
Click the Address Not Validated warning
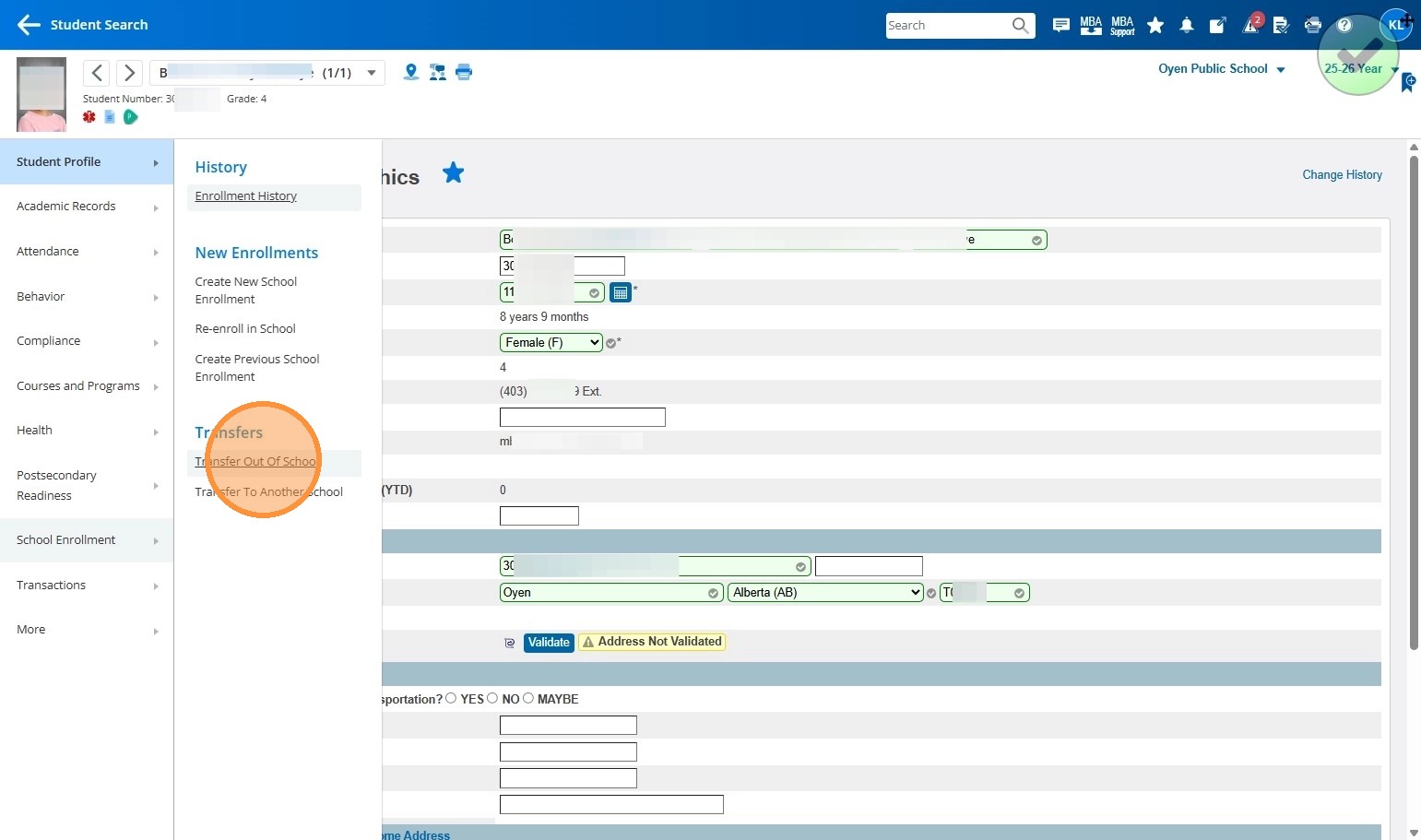pyautogui.click(x=652, y=643)
